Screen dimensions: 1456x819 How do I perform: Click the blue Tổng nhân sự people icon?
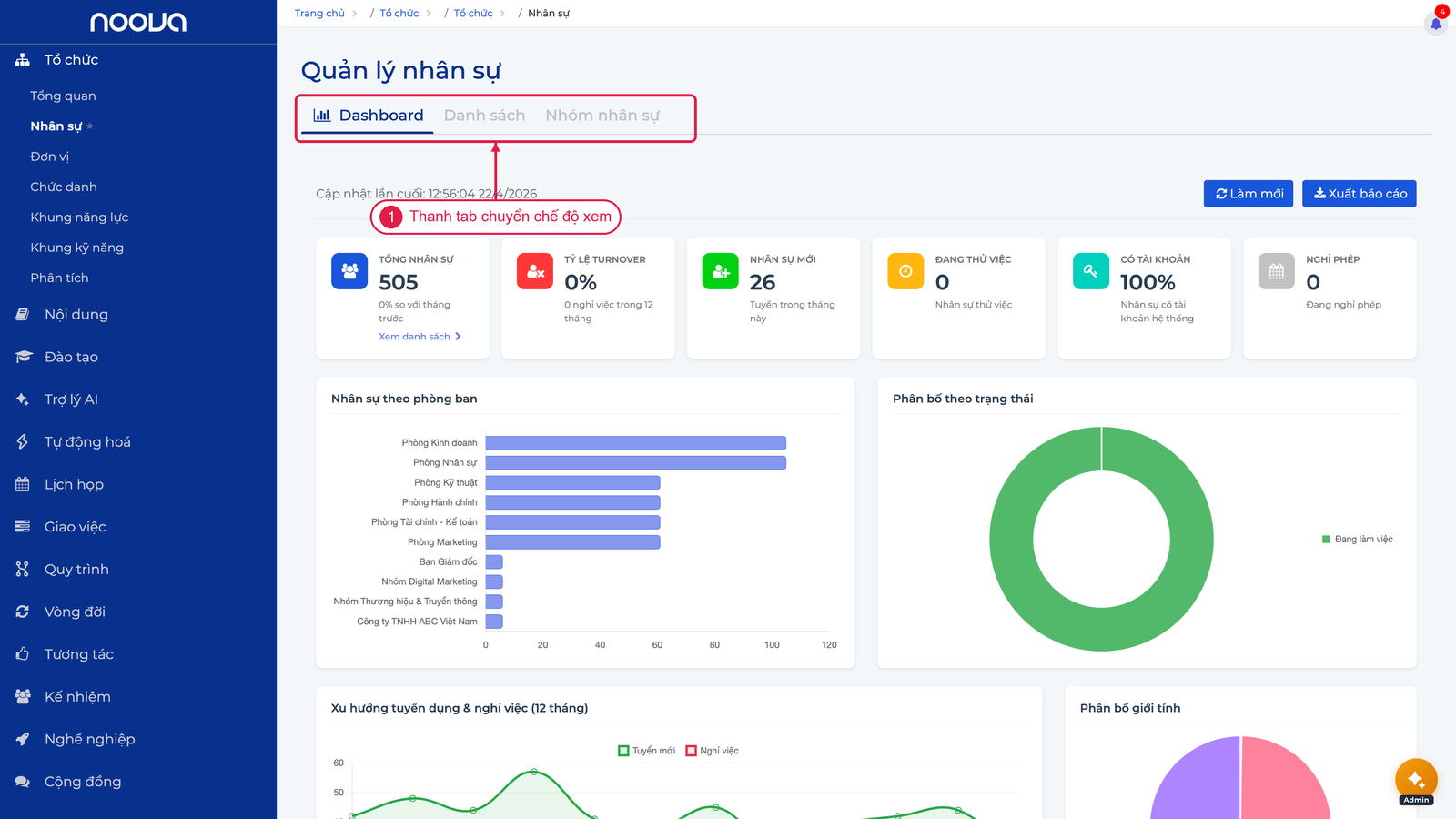click(349, 271)
